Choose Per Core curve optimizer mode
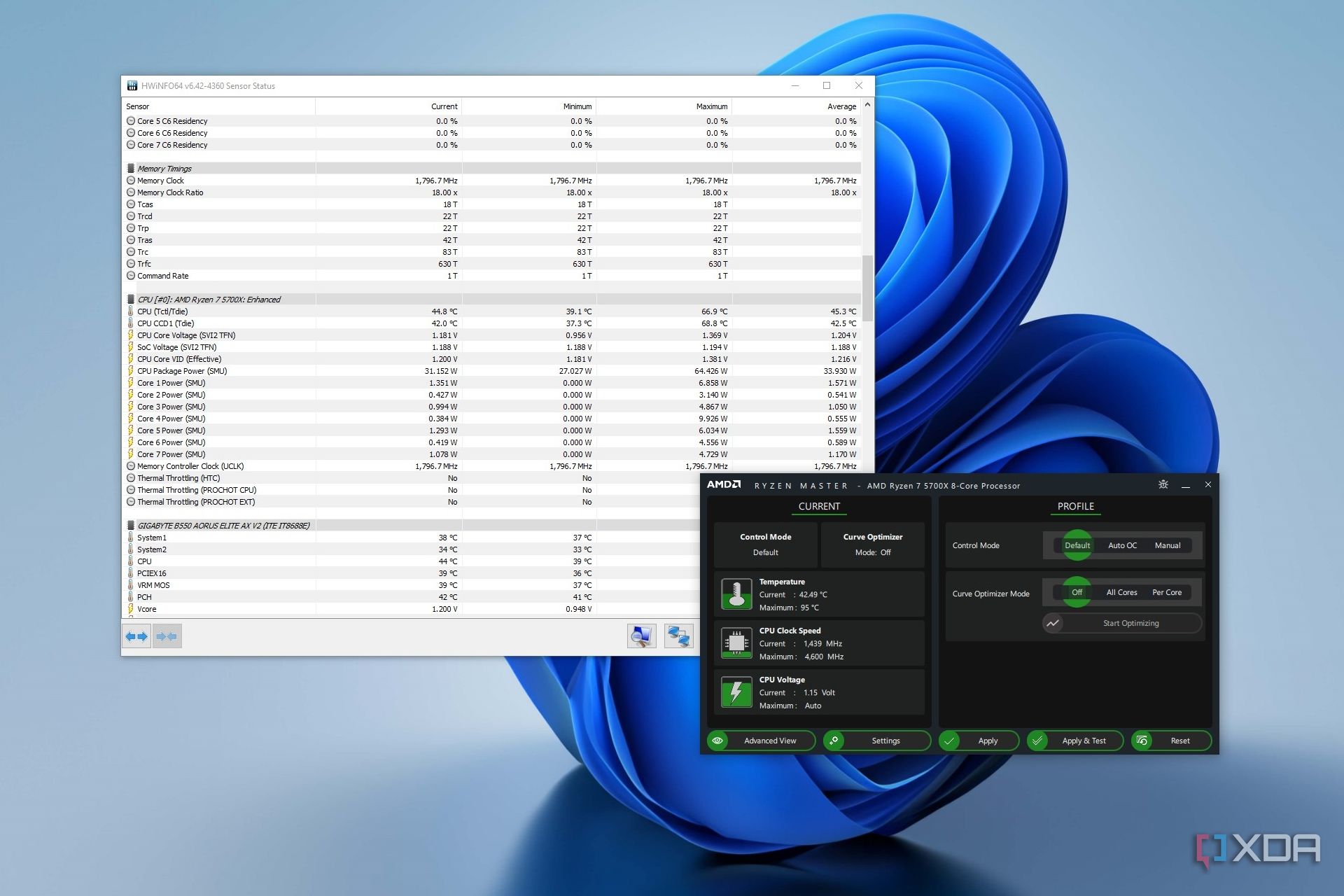Image resolution: width=1344 pixels, height=896 pixels. (x=1167, y=592)
